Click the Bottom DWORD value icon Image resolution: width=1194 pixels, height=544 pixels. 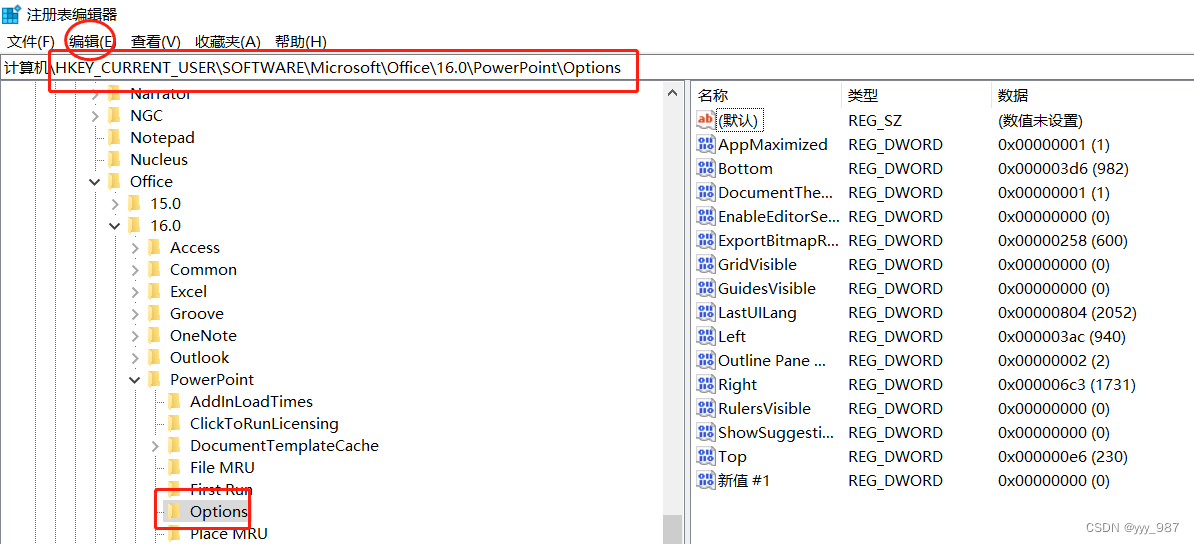tap(706, 168)
